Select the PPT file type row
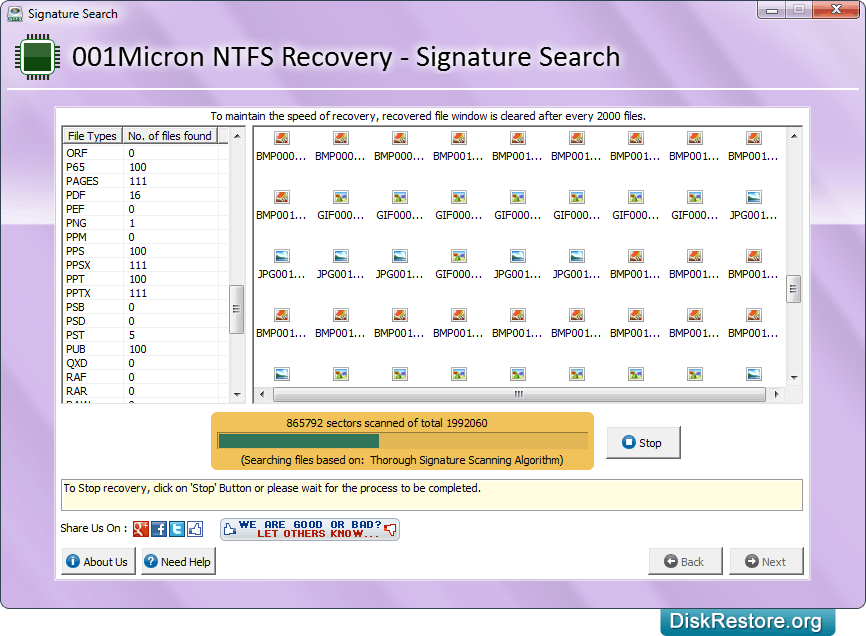This screenshot has height=636, width=866. [x=146, y=279]
